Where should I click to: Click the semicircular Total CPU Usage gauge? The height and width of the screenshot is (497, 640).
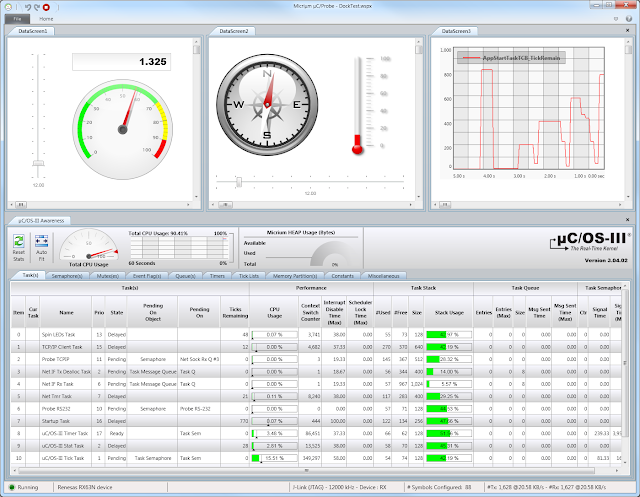point(89,244)
